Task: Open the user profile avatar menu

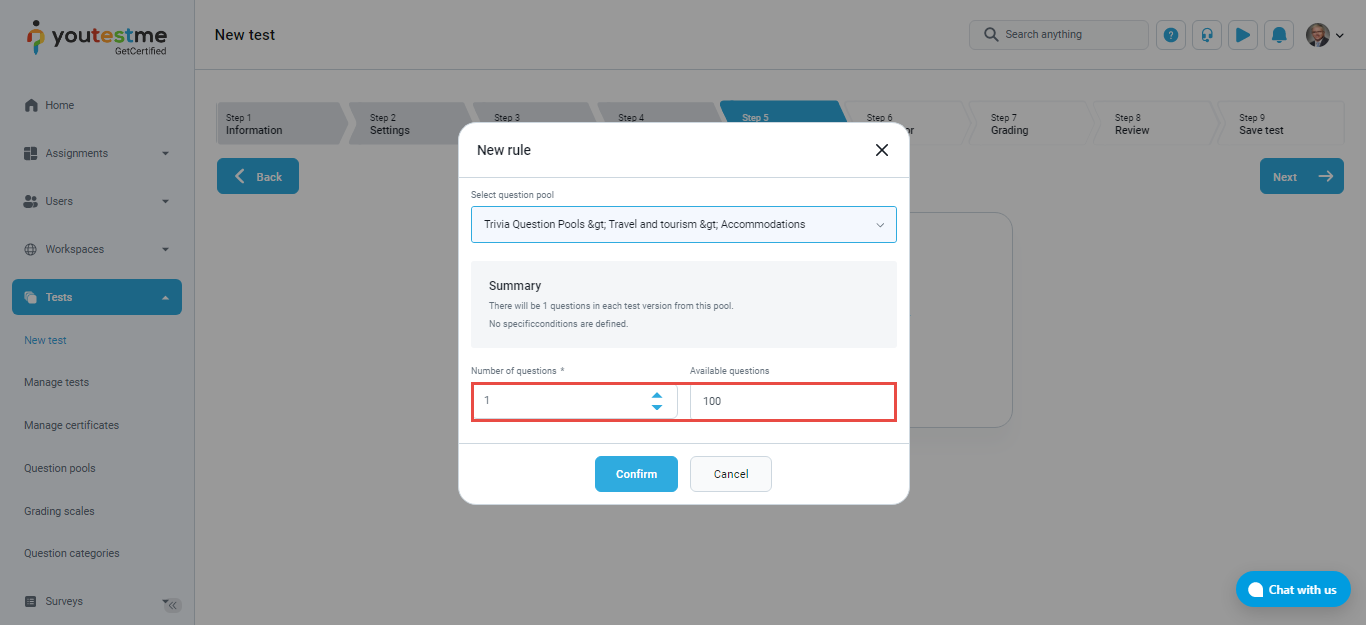Action: pyautogui.click(x=1324, y=35)
